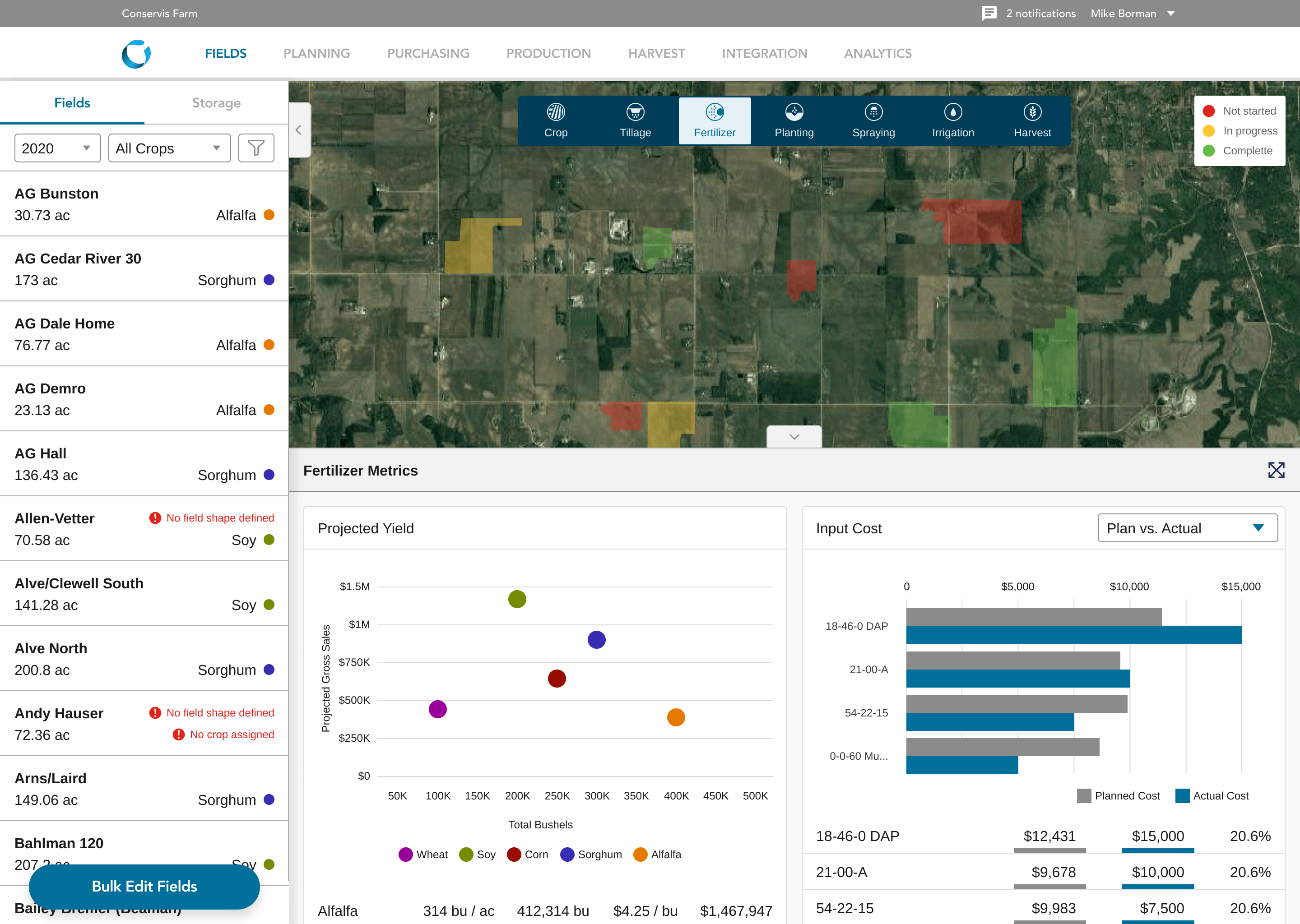
Task: Click the Wheat data point in scatter chart
Action: 437,709
